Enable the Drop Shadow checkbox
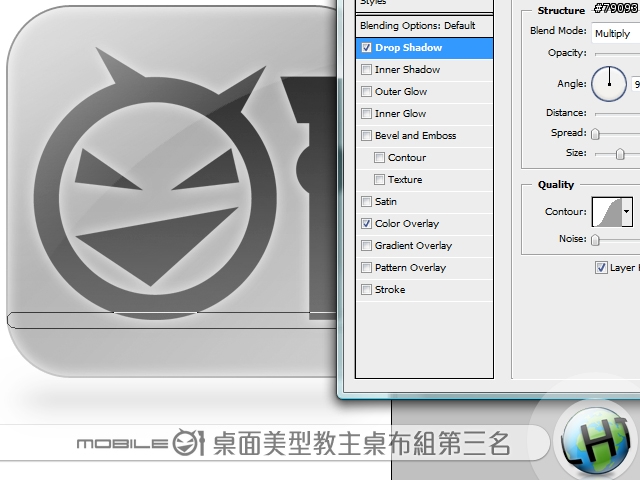Viewport: 640px width, 480px height. coord(366,48)
